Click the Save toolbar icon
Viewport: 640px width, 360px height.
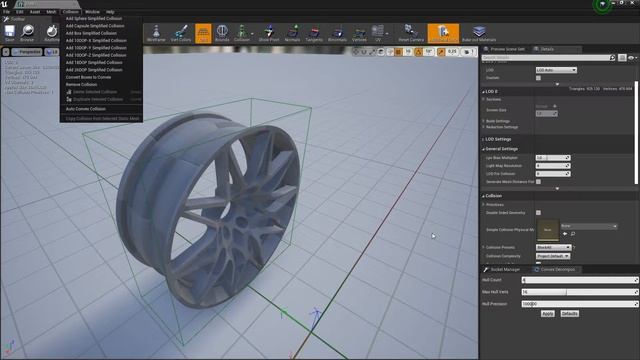coord(9,32)
